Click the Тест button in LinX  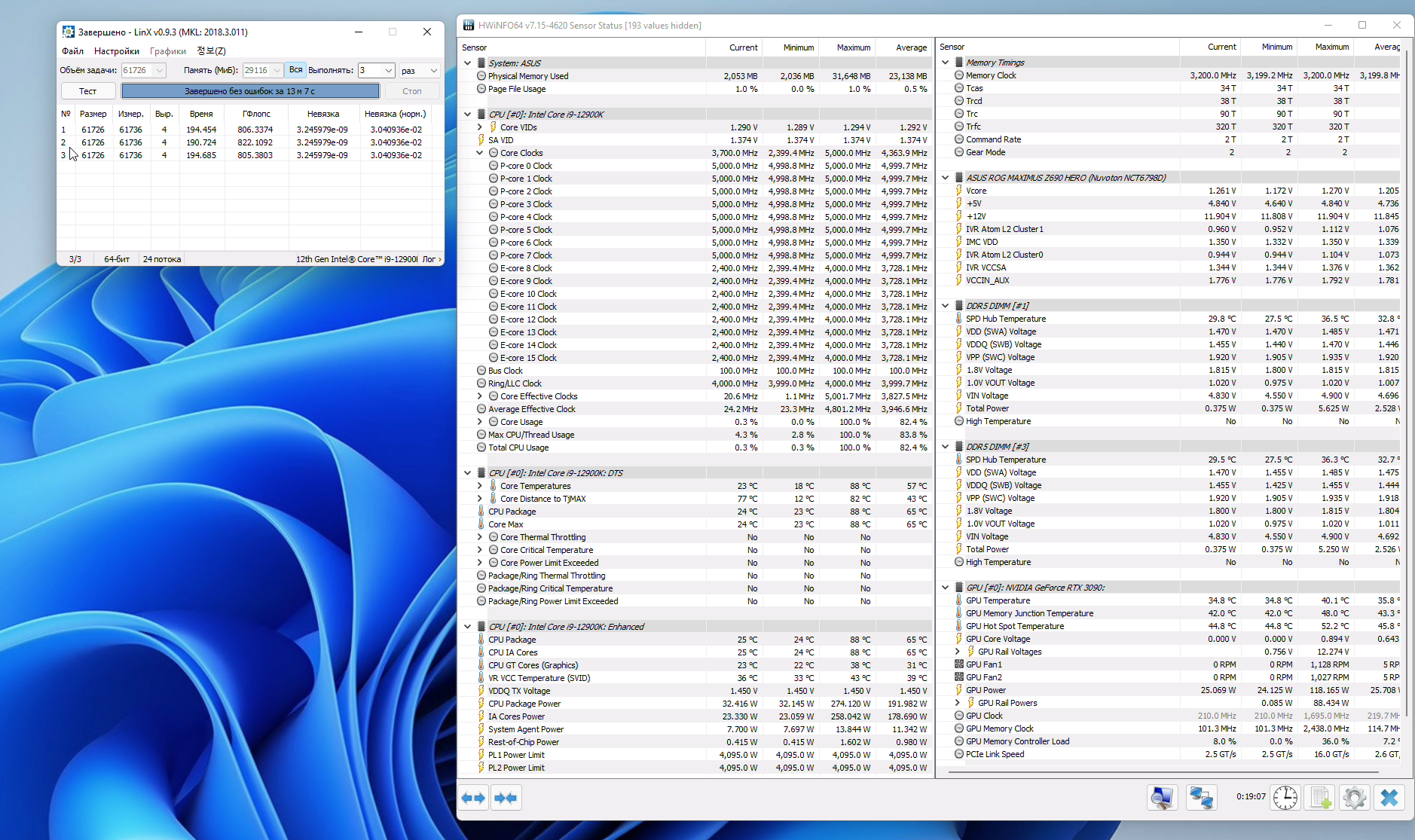click(88, 91)
